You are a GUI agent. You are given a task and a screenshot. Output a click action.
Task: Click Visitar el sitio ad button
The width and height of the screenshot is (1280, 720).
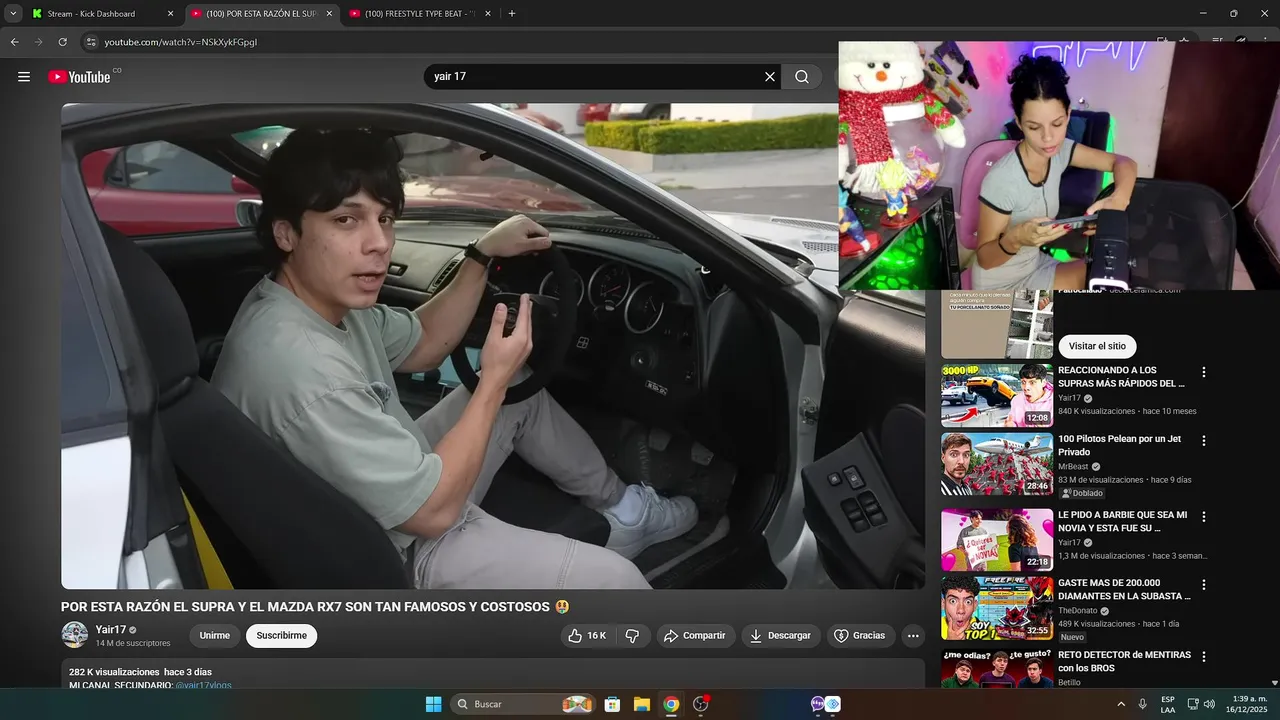coord(1097,346)
